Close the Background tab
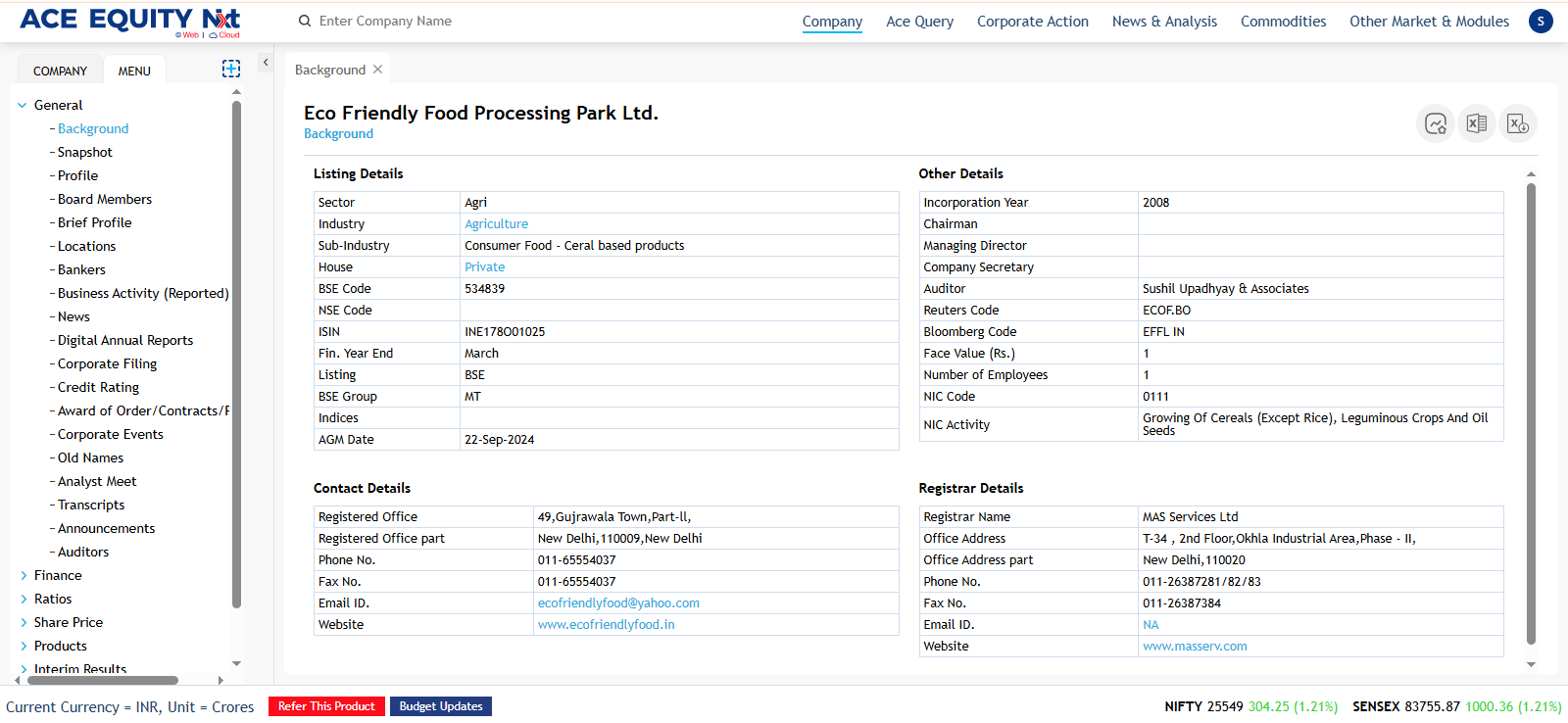 378,70
